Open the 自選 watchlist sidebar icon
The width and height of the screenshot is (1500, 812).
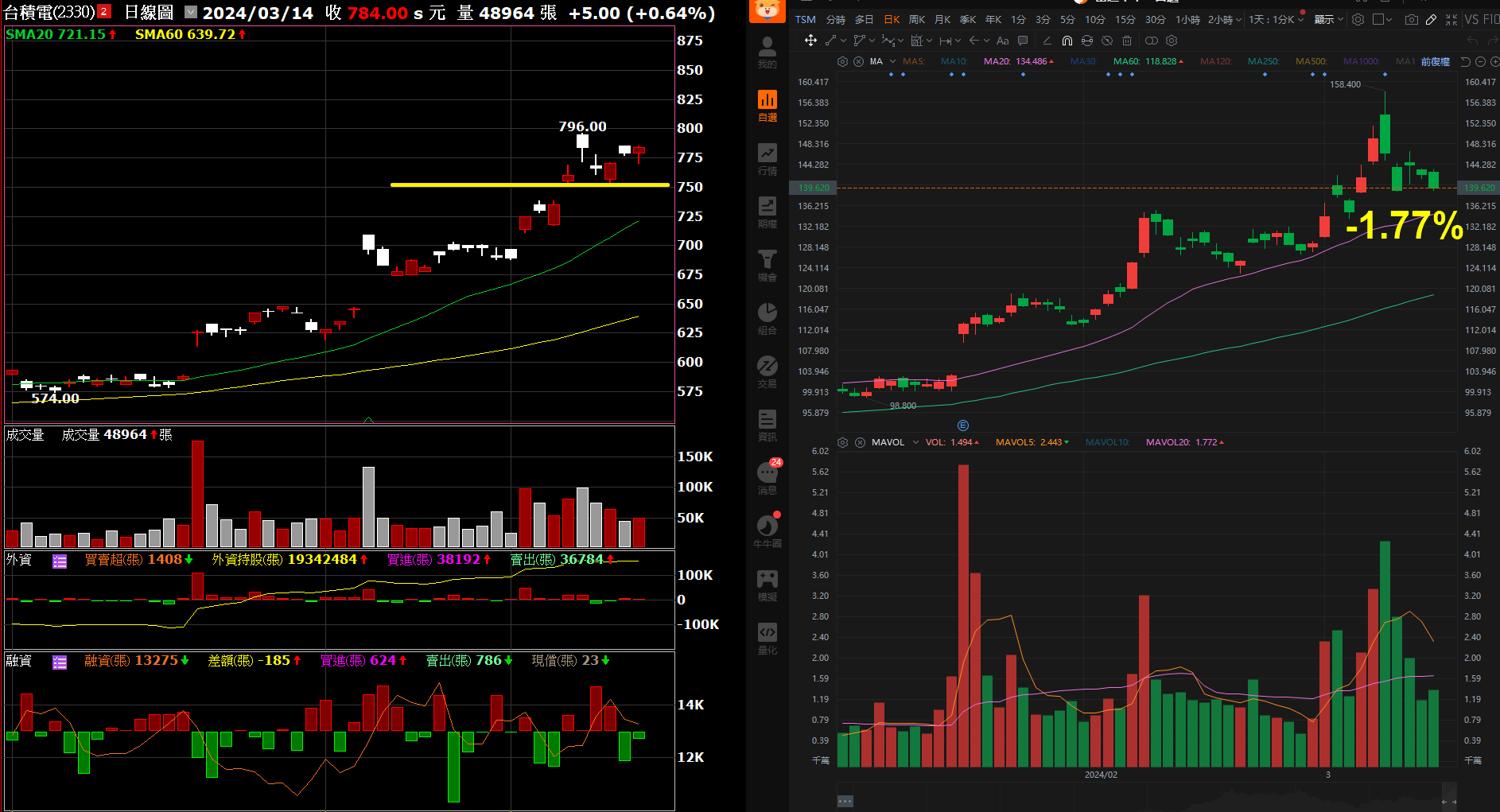point(767,106)
